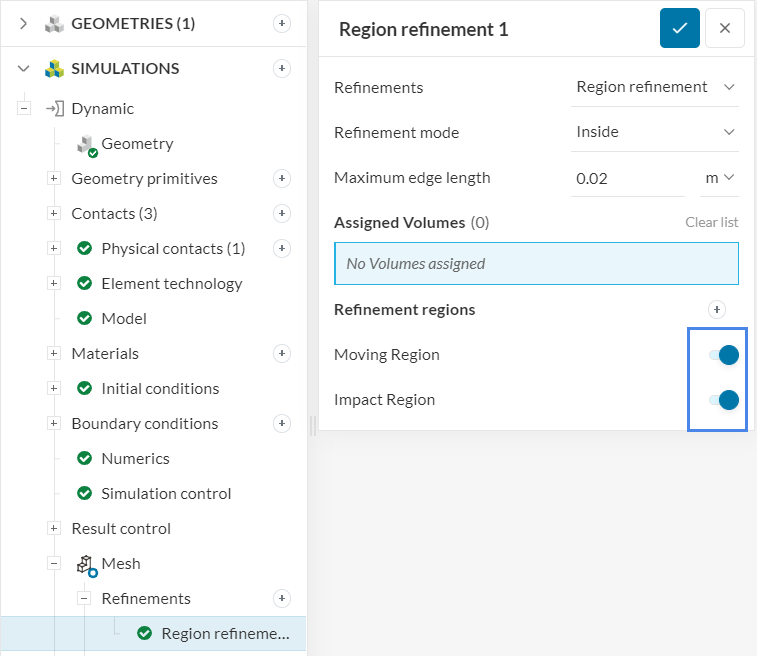Image resolution: width=757 pixels, height=656 pixels.
Task: Add a new mesh refinement plus icon
Action: [x=282, y=598]
